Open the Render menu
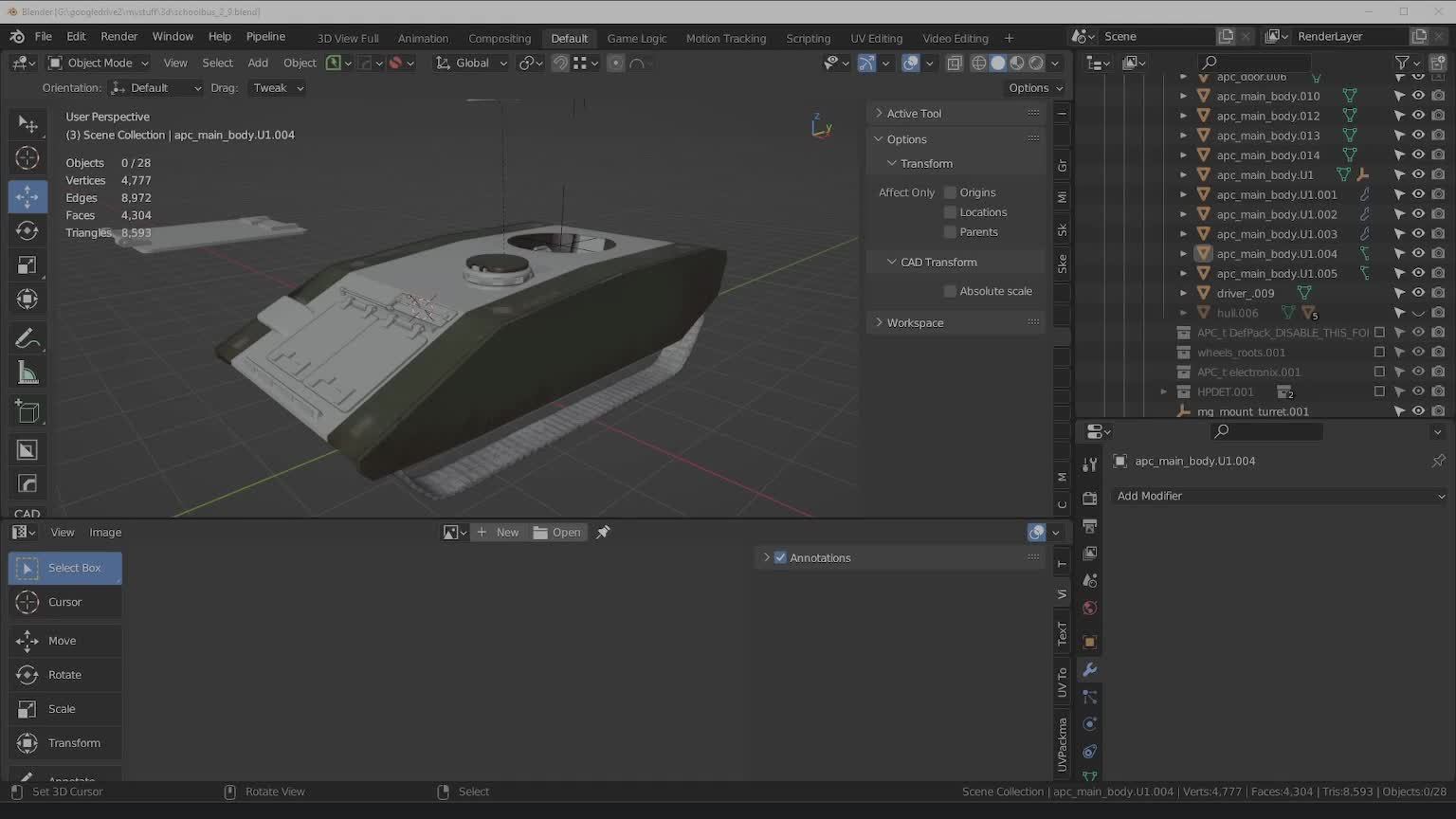Screen dimensions: 1456x819 (x=118, y=36)
